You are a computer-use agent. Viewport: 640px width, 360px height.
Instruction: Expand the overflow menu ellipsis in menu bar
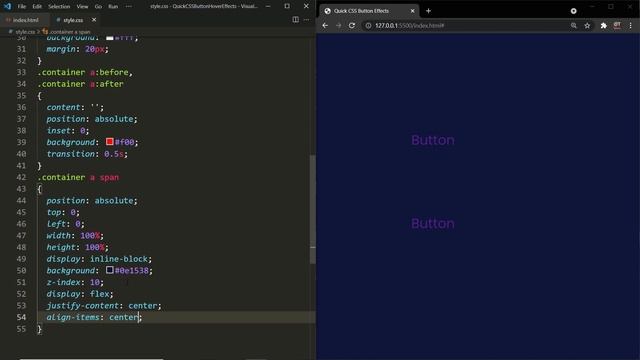coord(129,7)
